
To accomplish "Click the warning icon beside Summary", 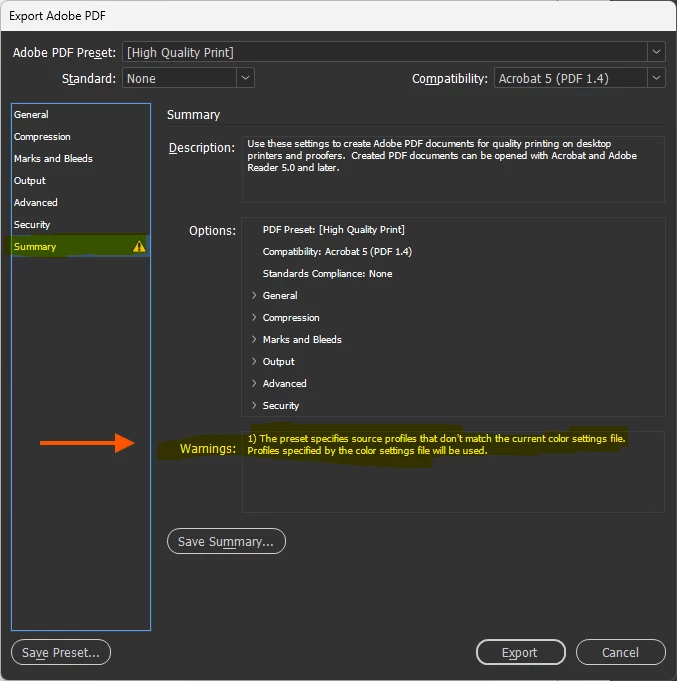I will (139, 246).
